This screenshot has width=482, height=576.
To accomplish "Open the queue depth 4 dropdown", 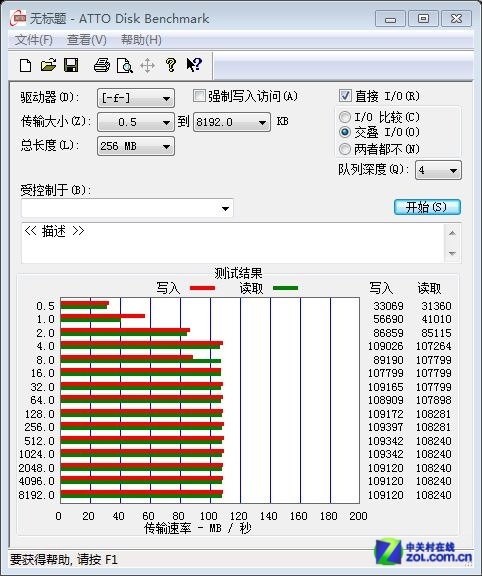I will point(438,170).
